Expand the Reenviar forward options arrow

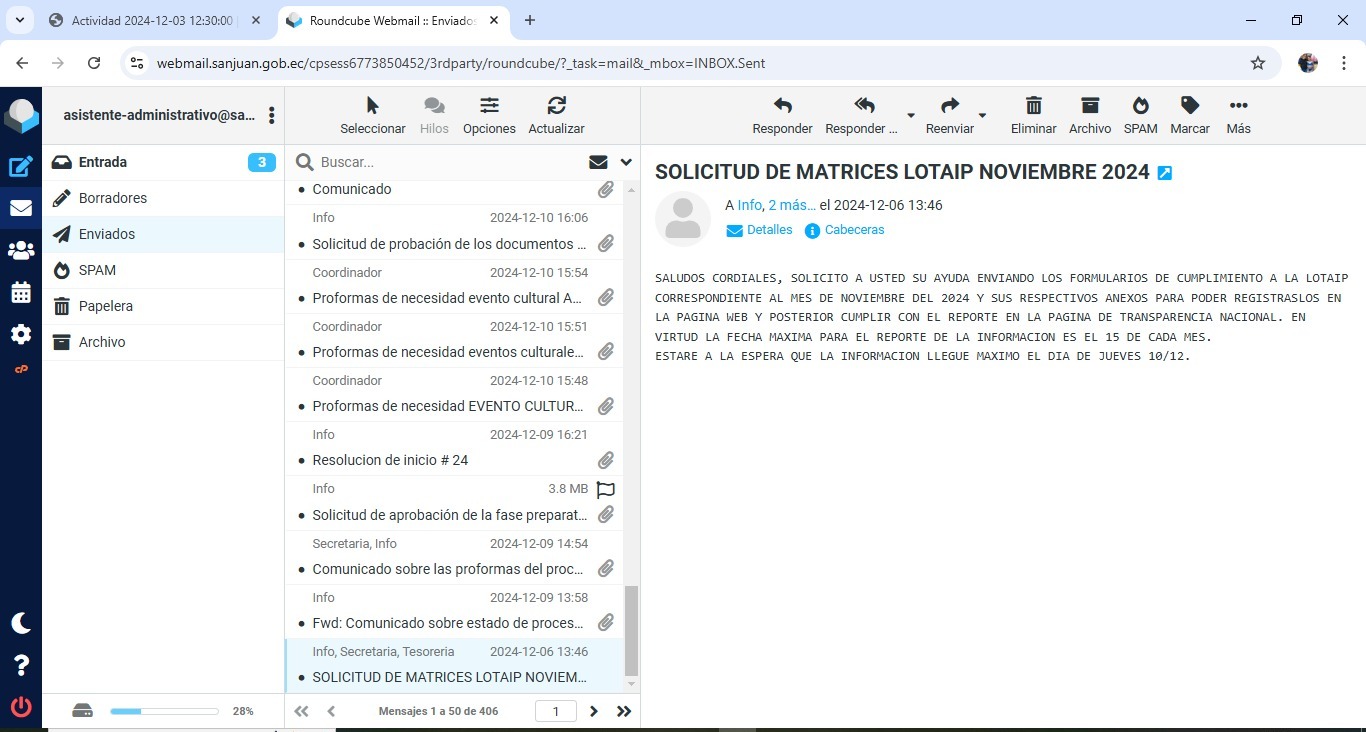coord(982,116)
